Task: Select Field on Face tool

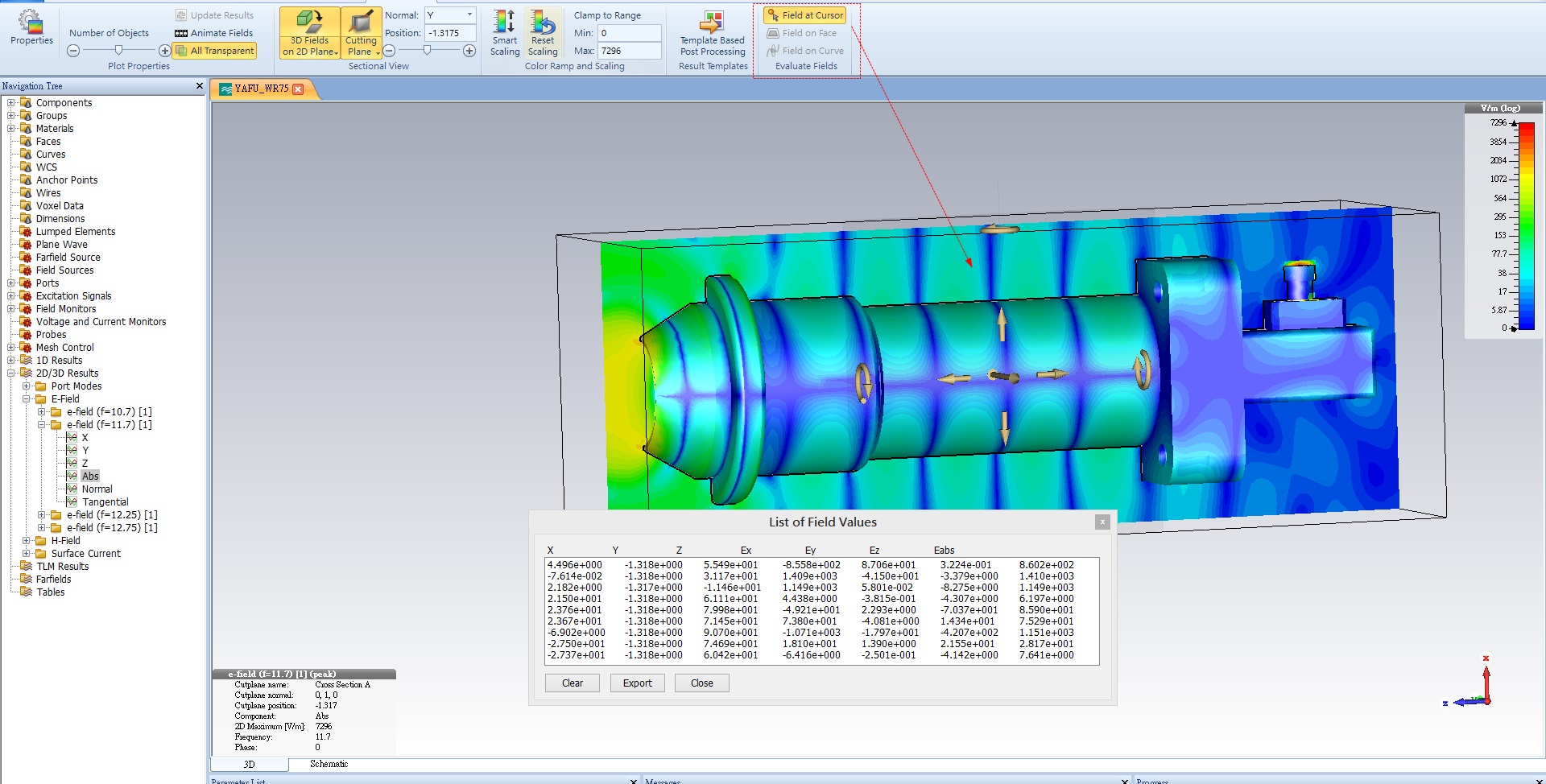Action: click(802, 33)
